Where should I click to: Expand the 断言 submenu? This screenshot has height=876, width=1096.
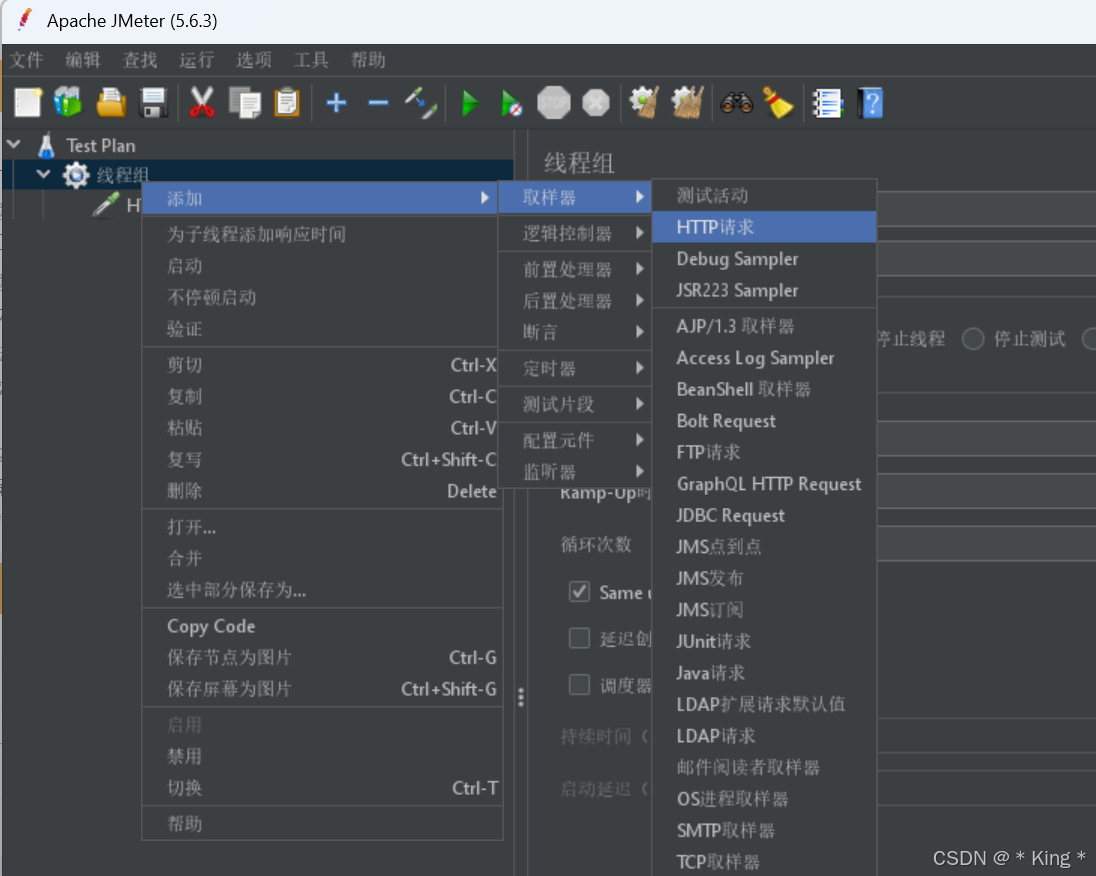pyautogui.click(x=575, y=332)
